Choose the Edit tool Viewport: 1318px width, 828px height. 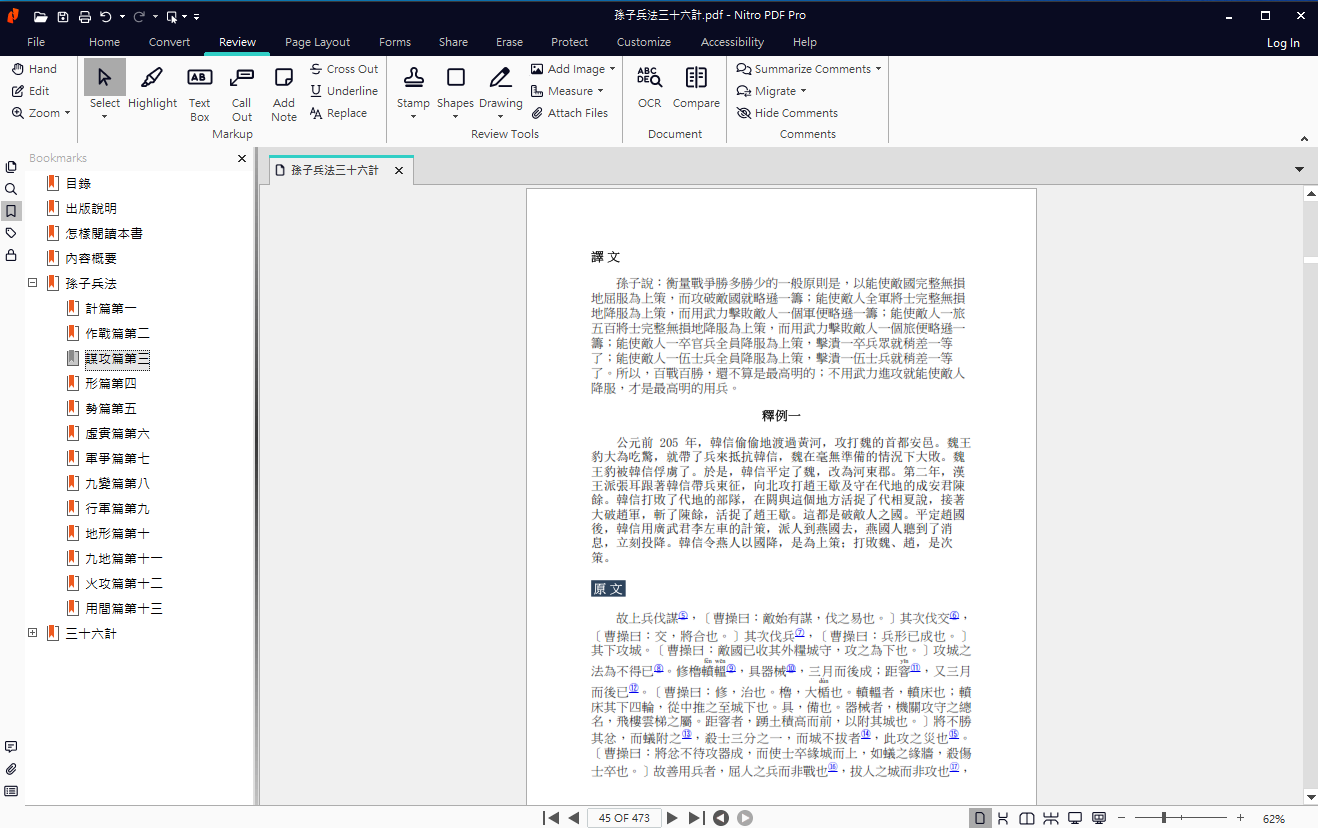(x=31, y=91)
